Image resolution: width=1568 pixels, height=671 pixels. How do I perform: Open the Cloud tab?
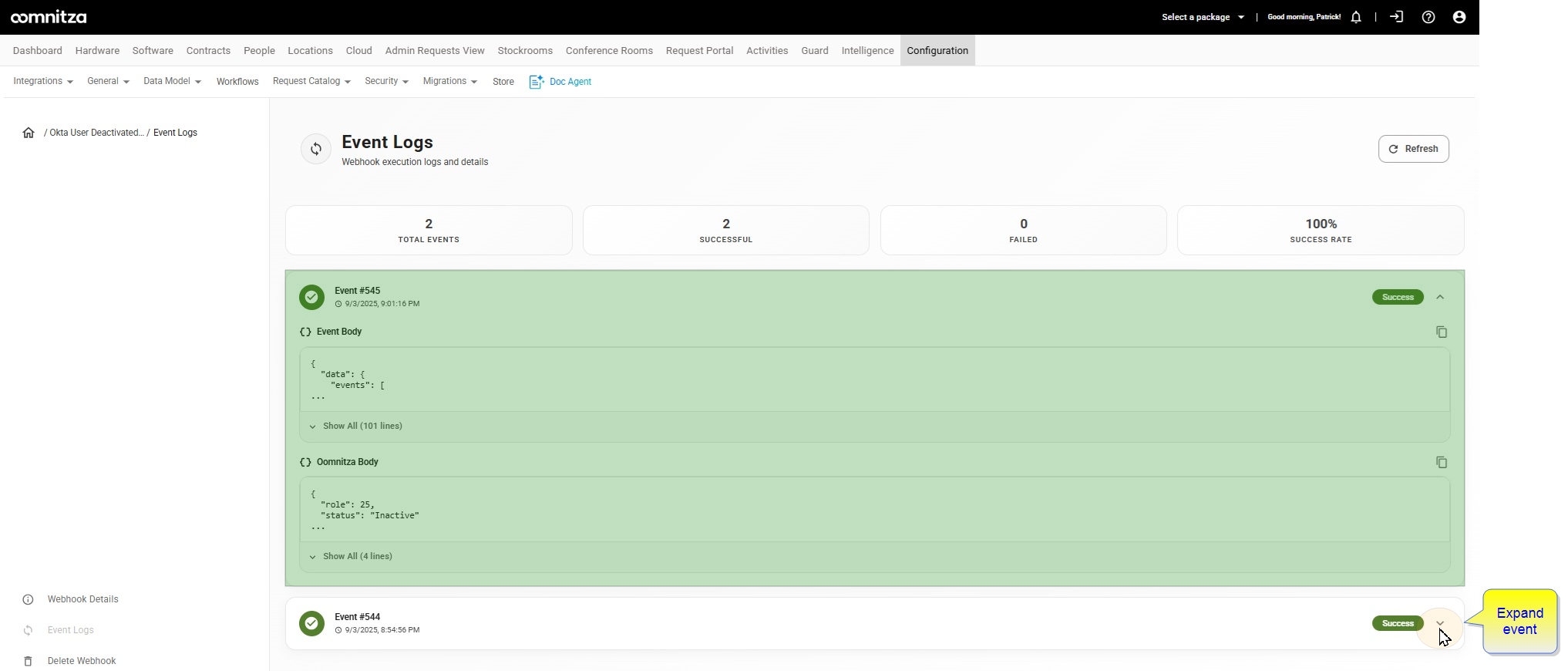pos(359,50)
